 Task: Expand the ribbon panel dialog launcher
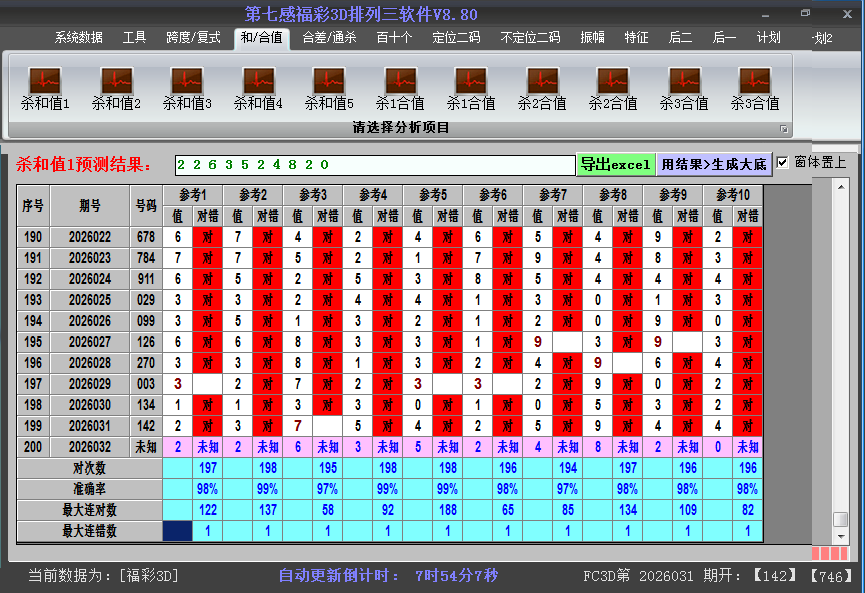(x=784, y=129)
